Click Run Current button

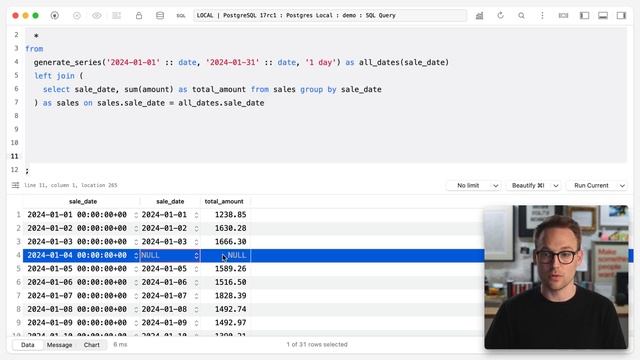[x=591, y=185]
